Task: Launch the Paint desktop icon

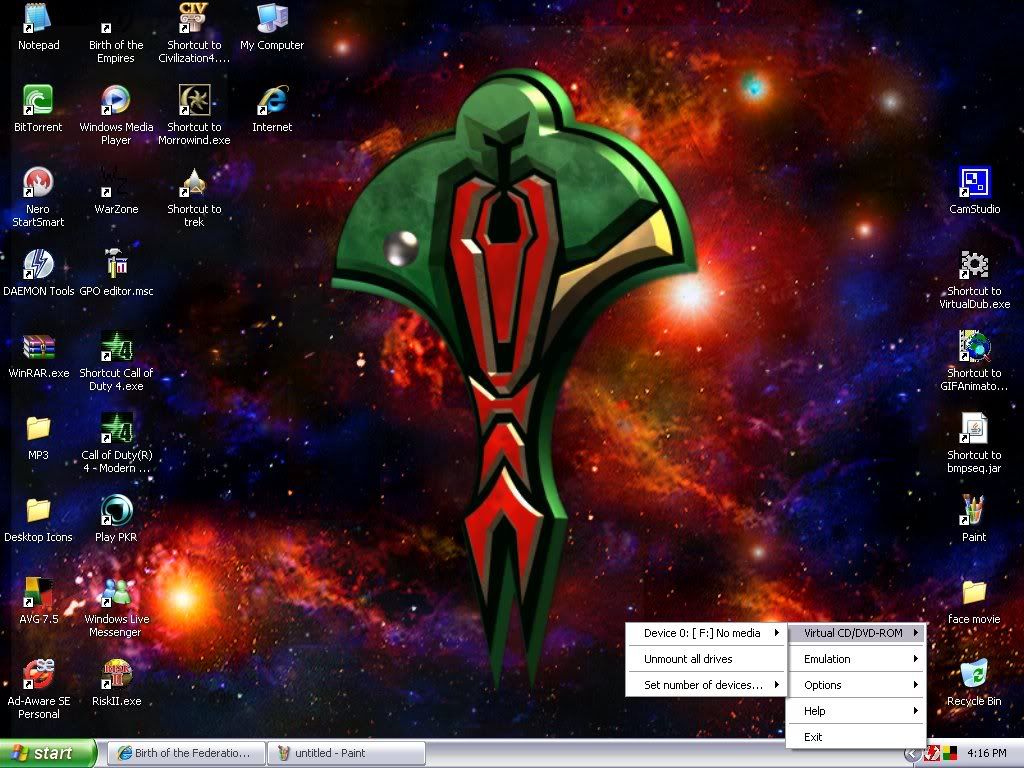Action: pyautogui.click(x=974, y=510)
